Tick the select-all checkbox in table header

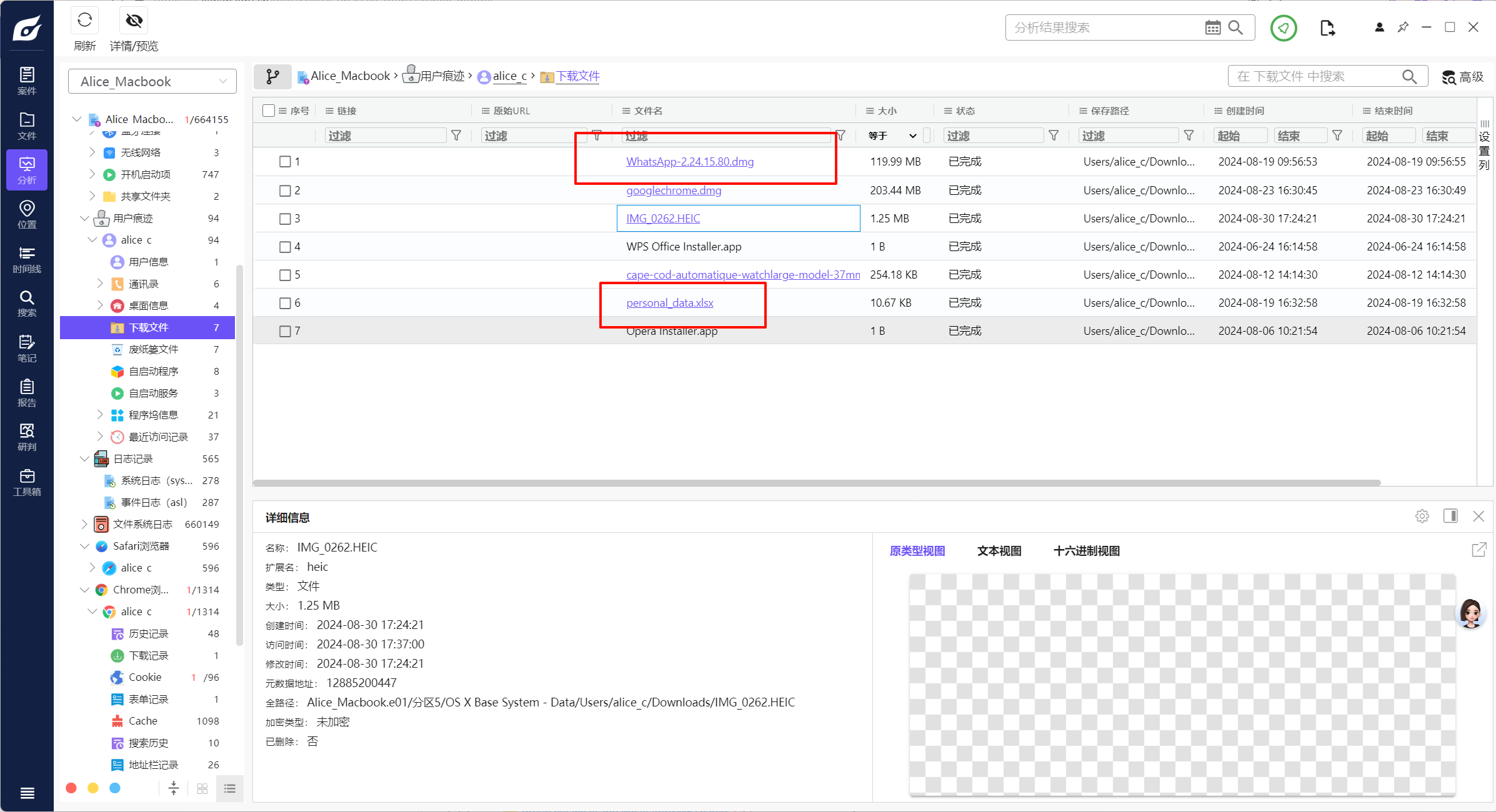269,111
